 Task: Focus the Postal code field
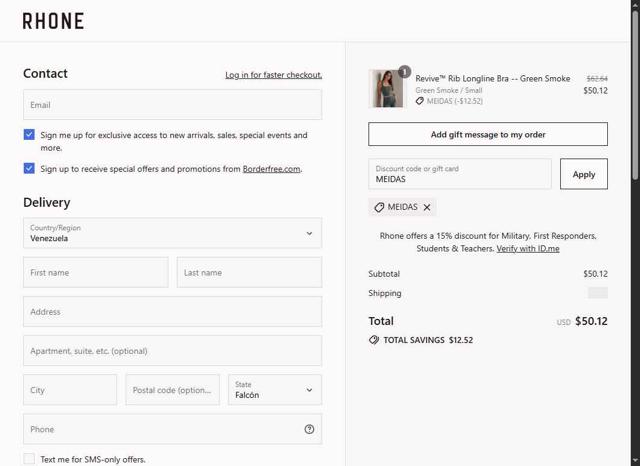(172, 390)
